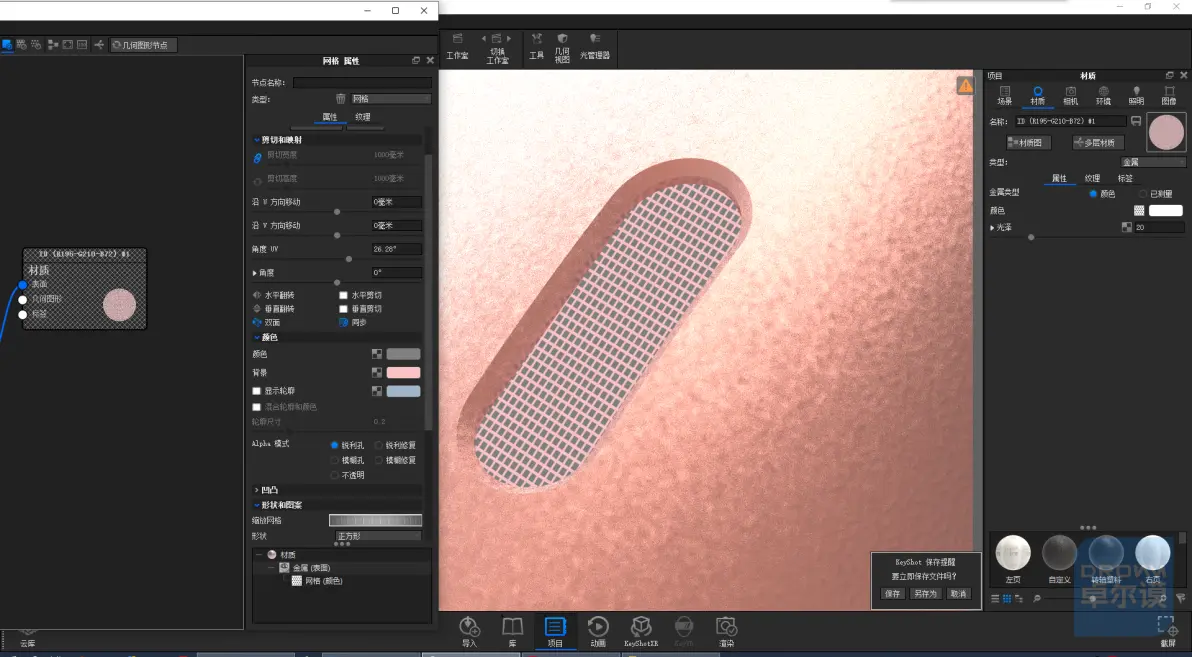Click the 另存为 button in save reminder
This screenshot has width=1192, height=657.
click(925, 594)
